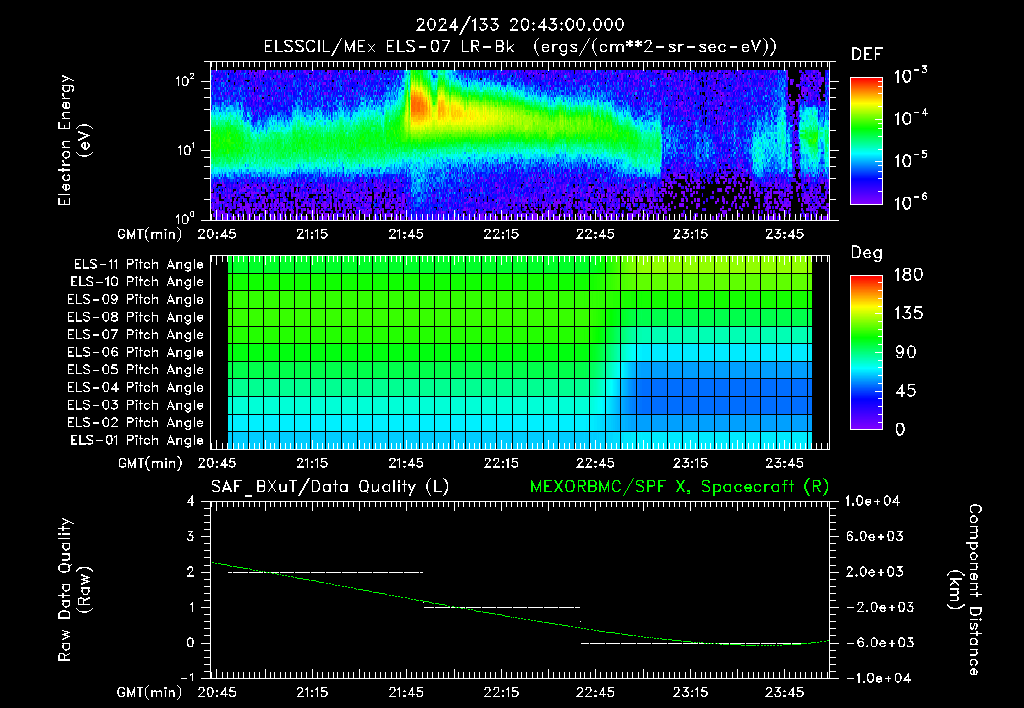Click the DEF color bar legend
The height and width of the screenshot is (708, 1024).
click(866, 140)
